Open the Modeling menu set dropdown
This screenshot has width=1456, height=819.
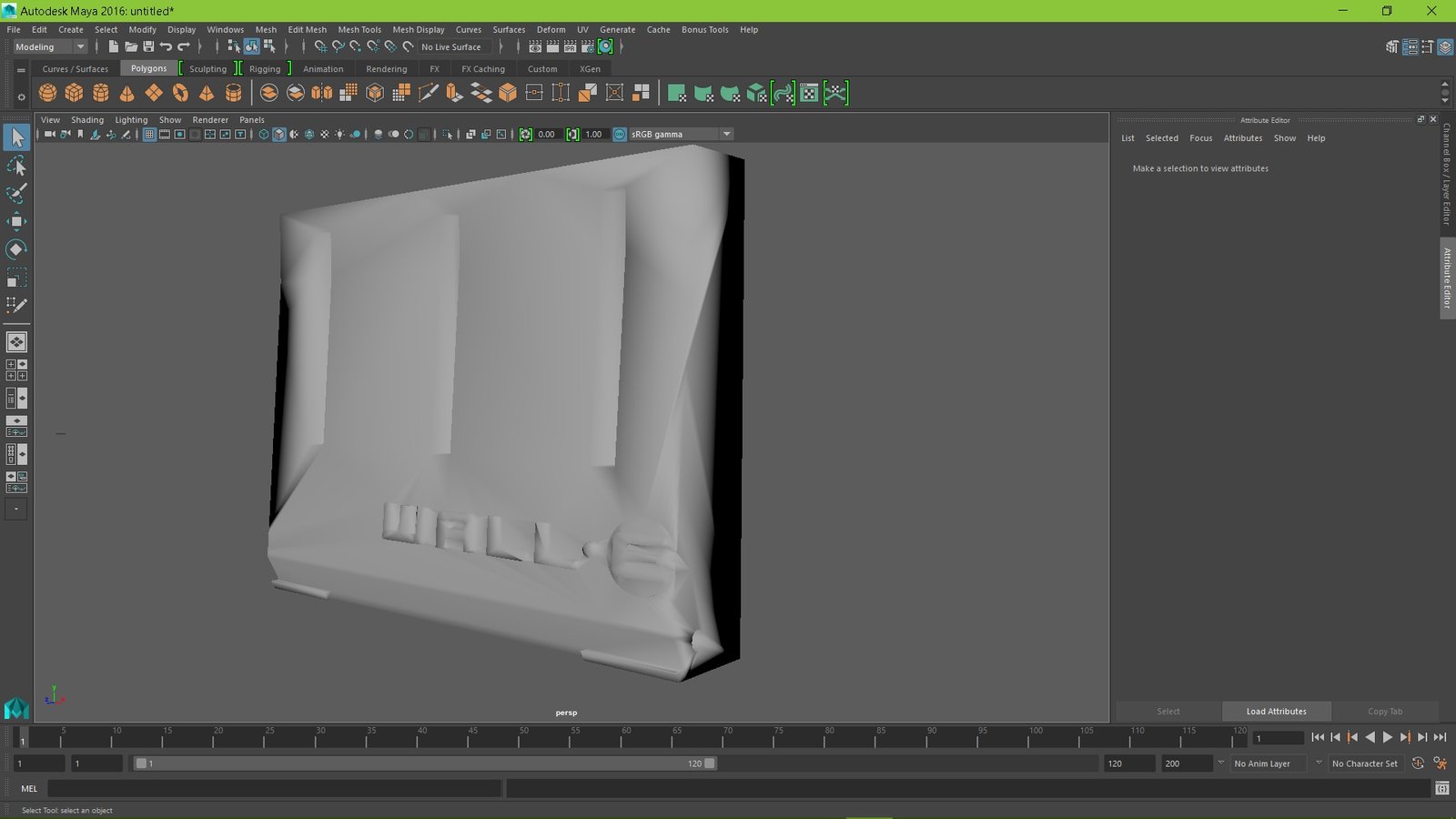pos(49,46)
